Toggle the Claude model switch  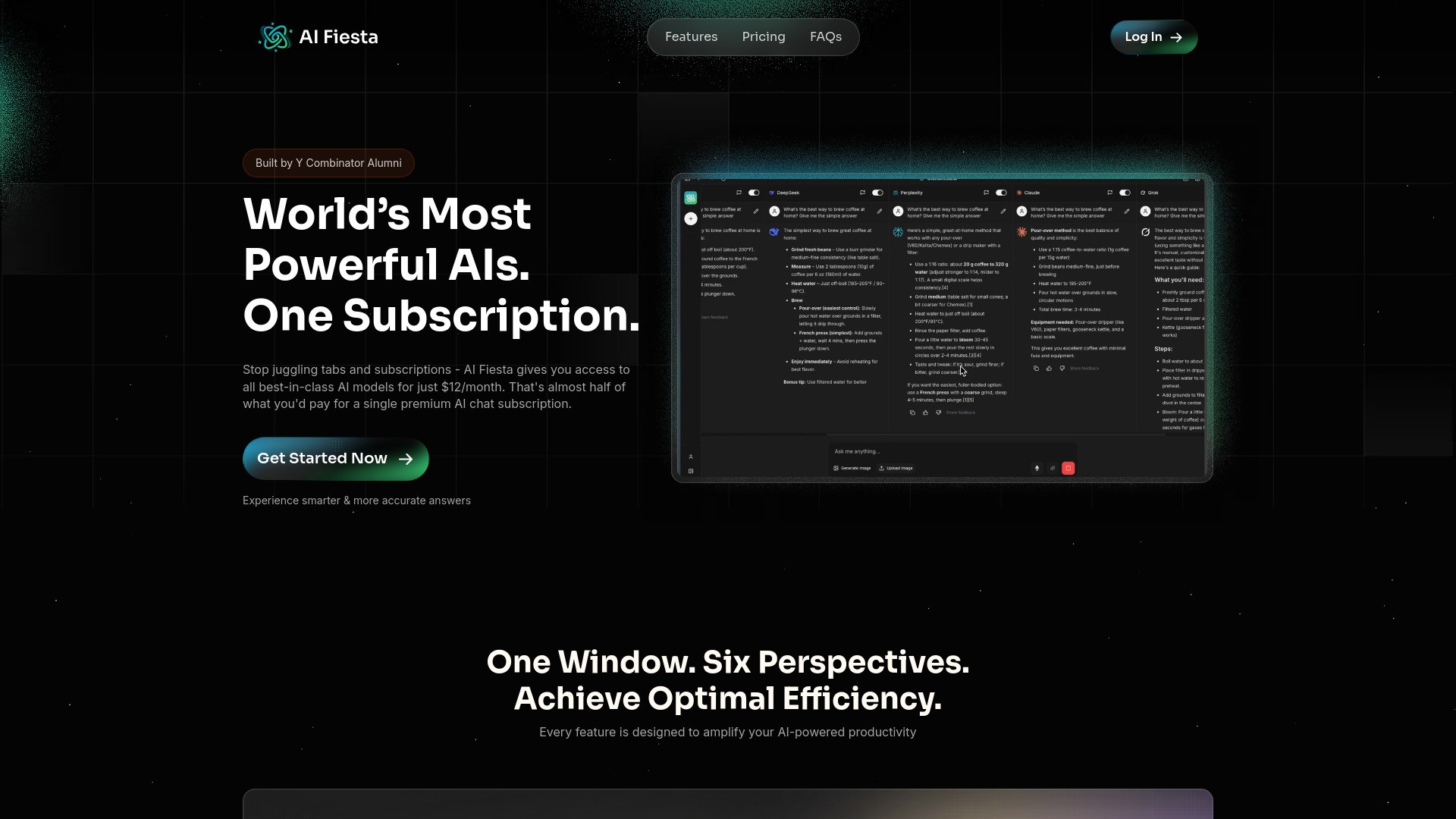pos(1125,193)
